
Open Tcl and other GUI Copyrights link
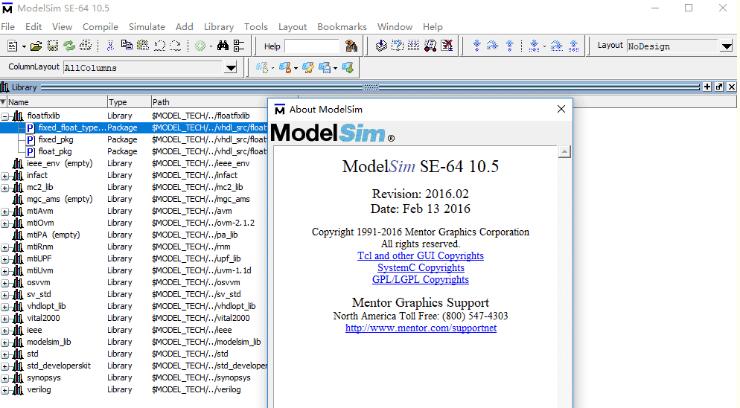click(420, 256)
